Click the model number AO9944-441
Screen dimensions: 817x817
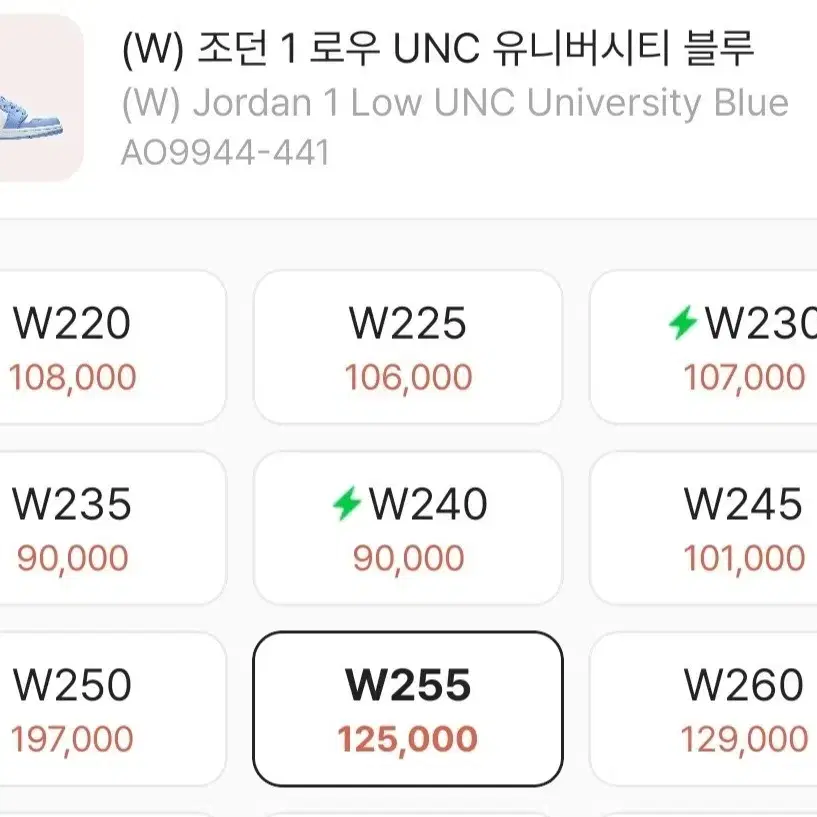(x=225, y=153)
